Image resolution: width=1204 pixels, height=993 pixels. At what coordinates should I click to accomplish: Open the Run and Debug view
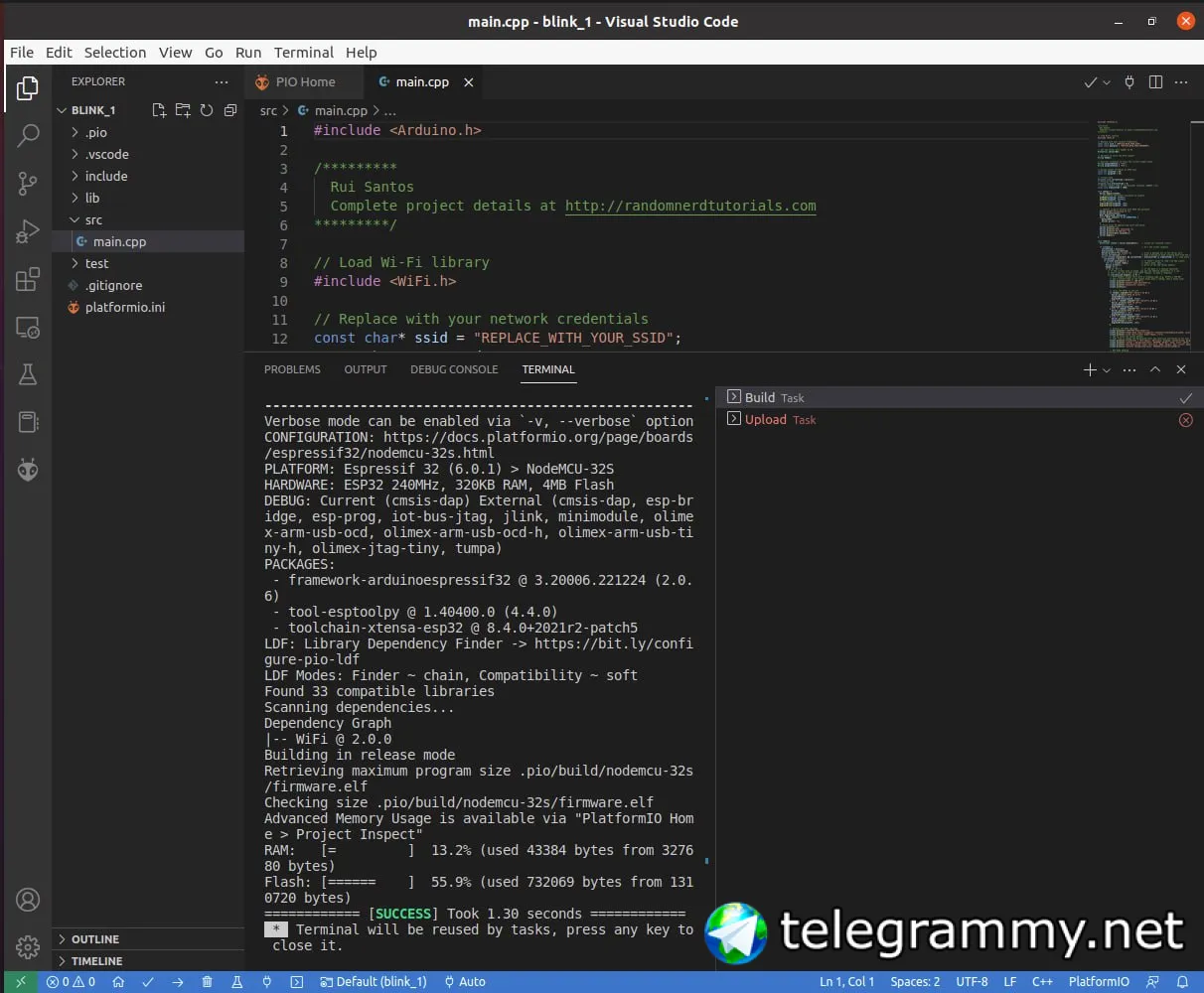(28, 231)
